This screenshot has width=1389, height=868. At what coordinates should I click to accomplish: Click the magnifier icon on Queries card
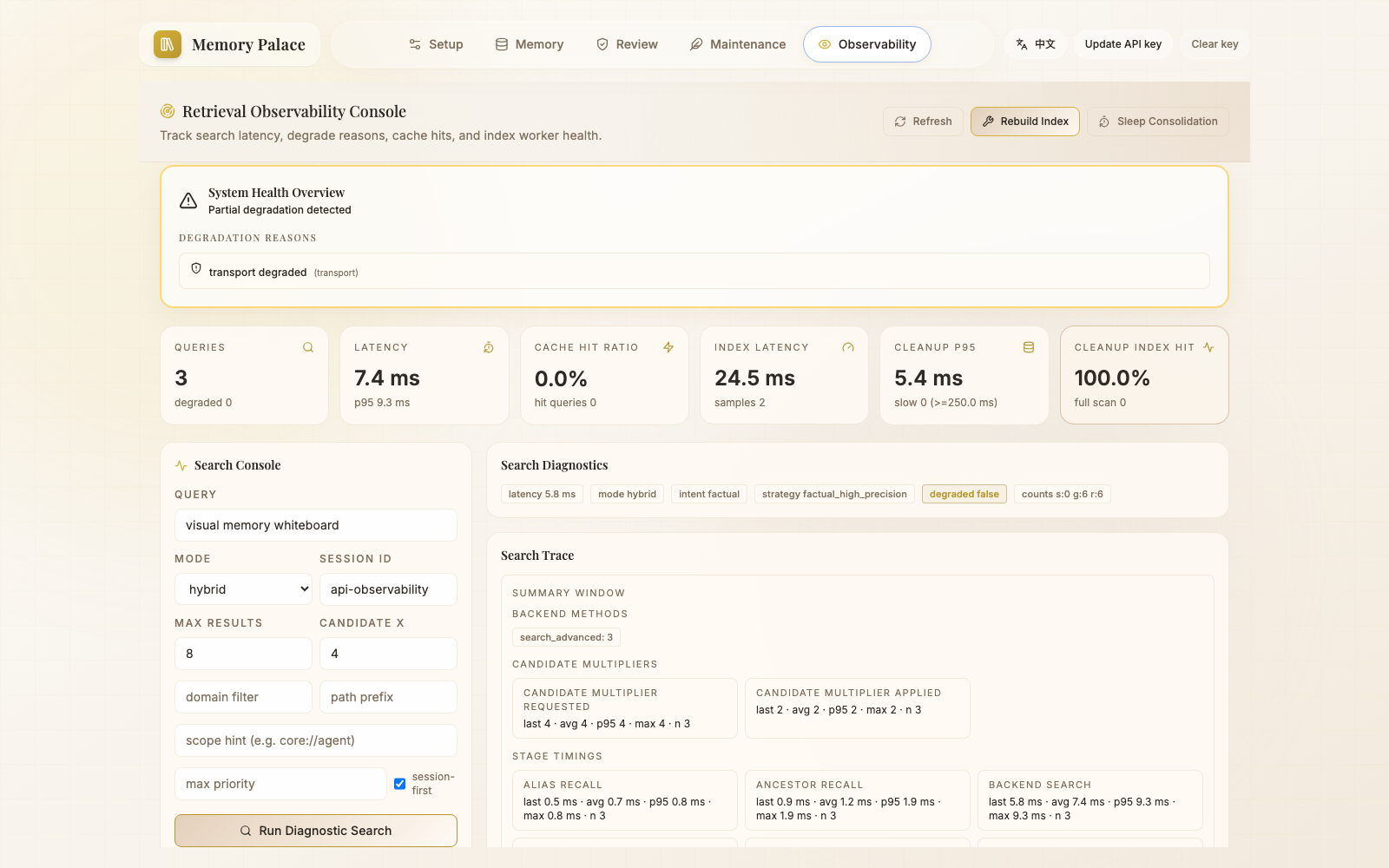[308, 347]
